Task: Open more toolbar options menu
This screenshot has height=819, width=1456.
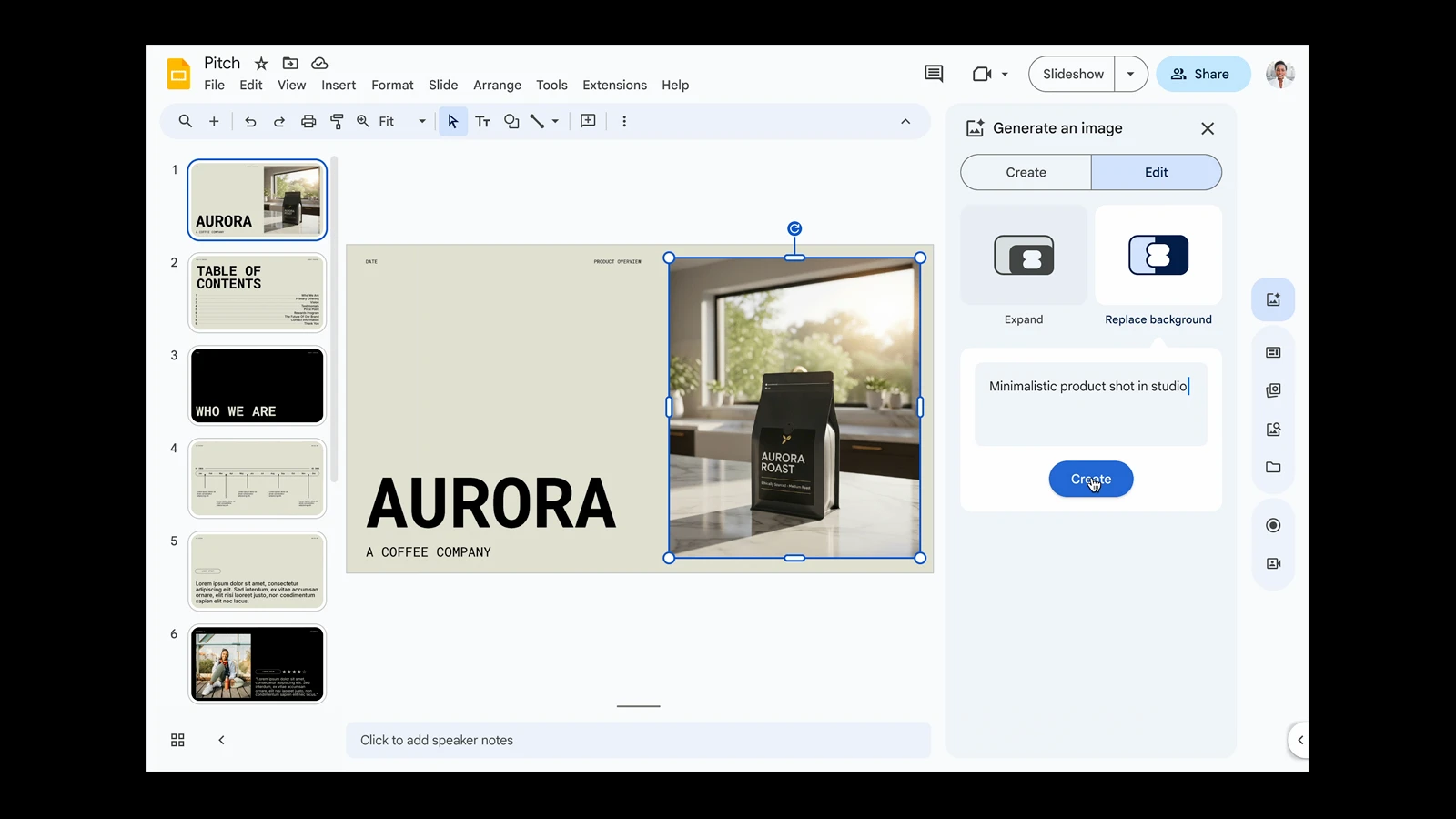Action: coord(624,121)
